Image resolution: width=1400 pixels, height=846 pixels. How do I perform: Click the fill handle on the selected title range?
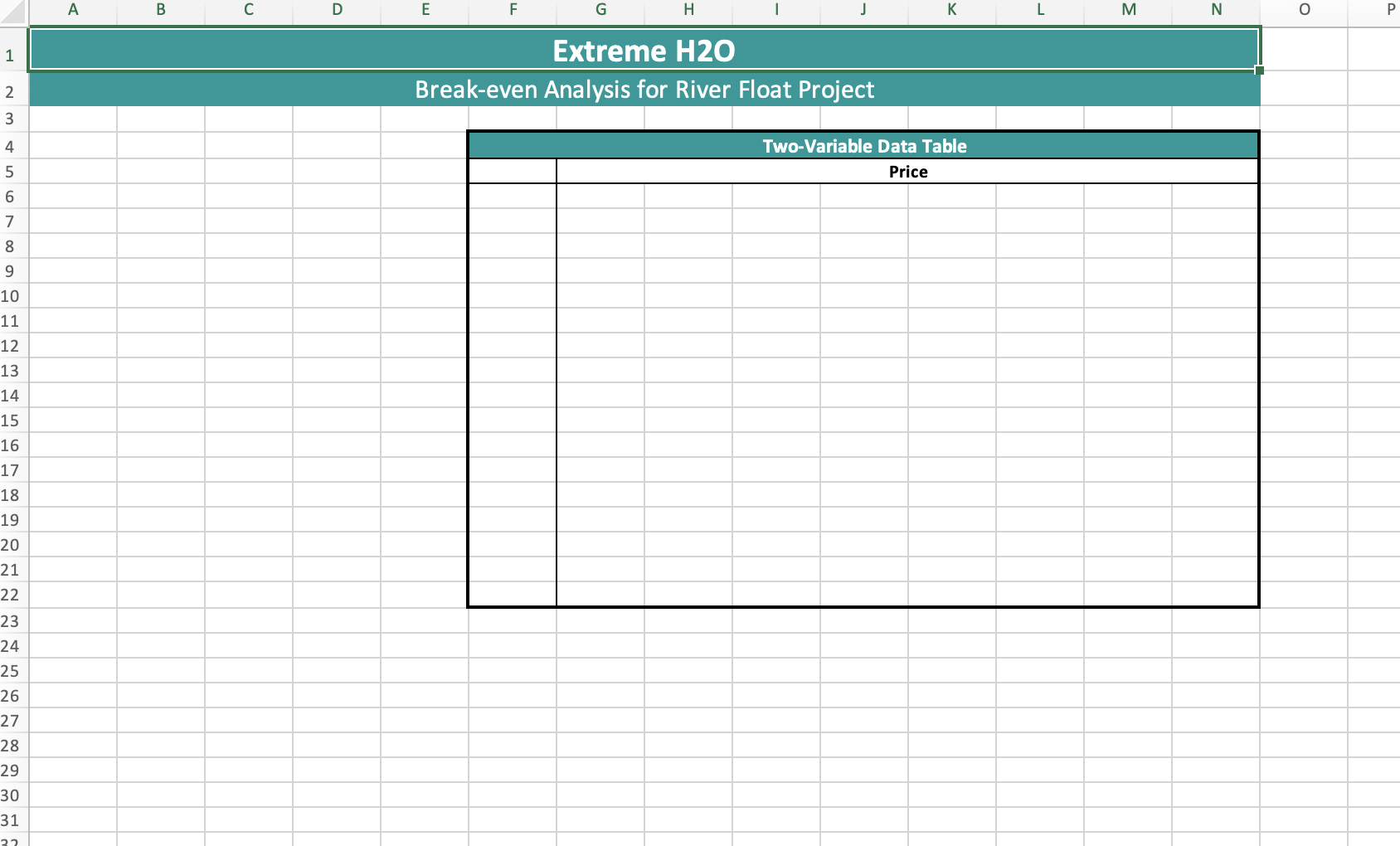1259,71
